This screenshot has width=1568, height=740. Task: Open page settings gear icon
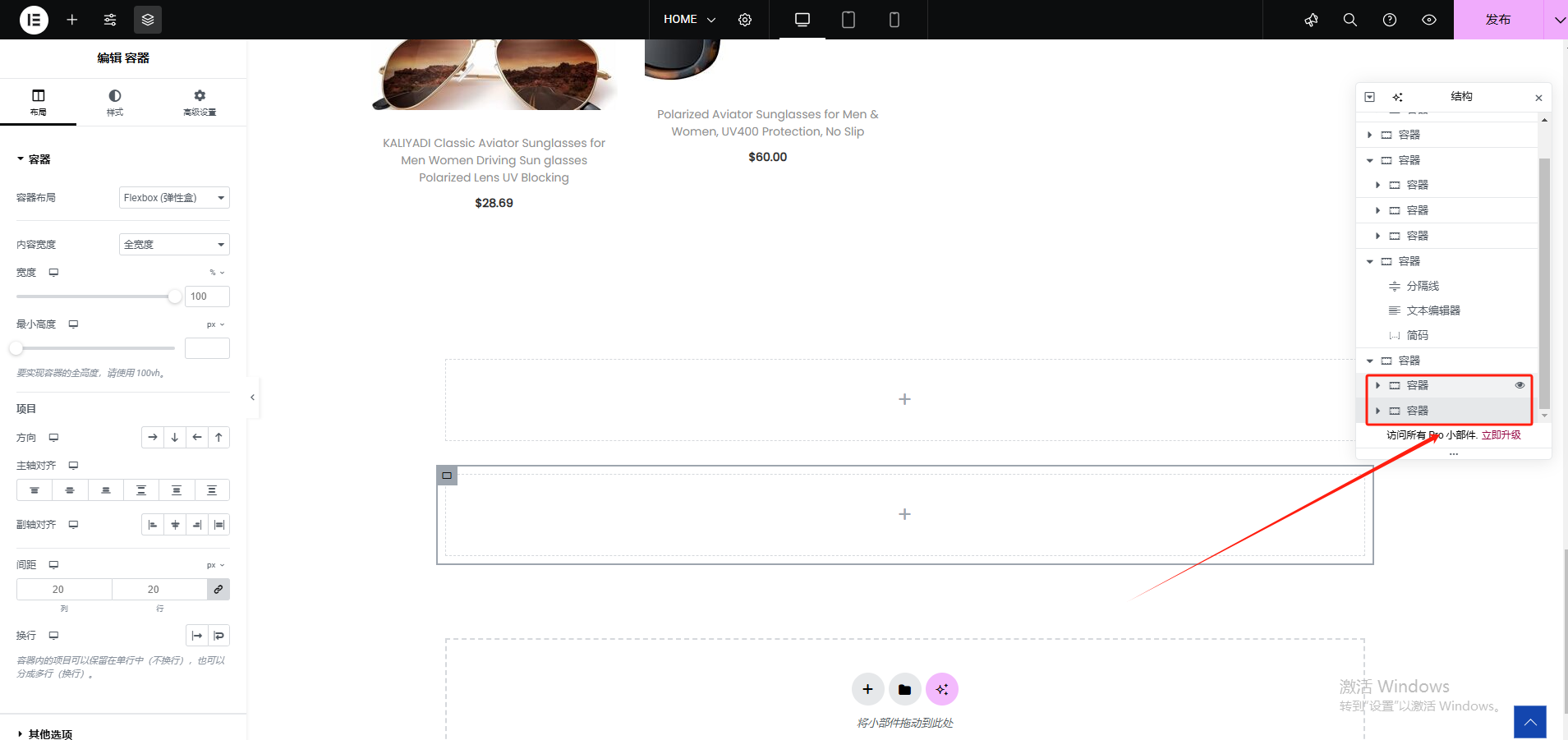[745, 20]
